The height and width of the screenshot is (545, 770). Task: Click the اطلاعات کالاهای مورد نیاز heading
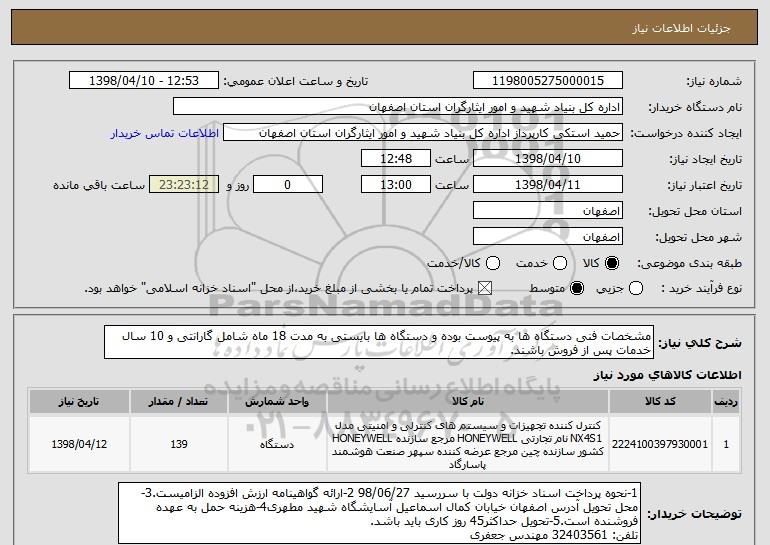667,375
